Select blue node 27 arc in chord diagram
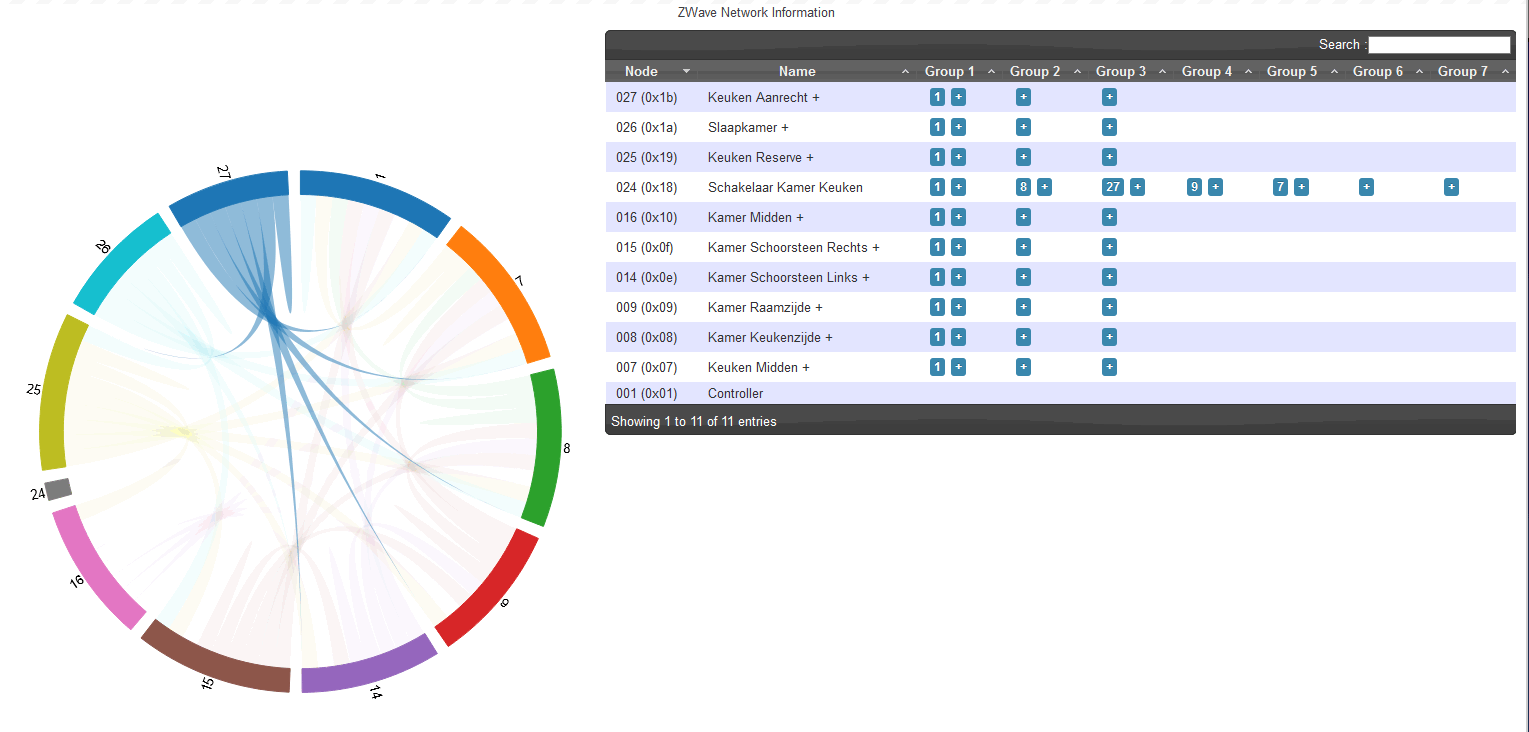 click(231, 194)
